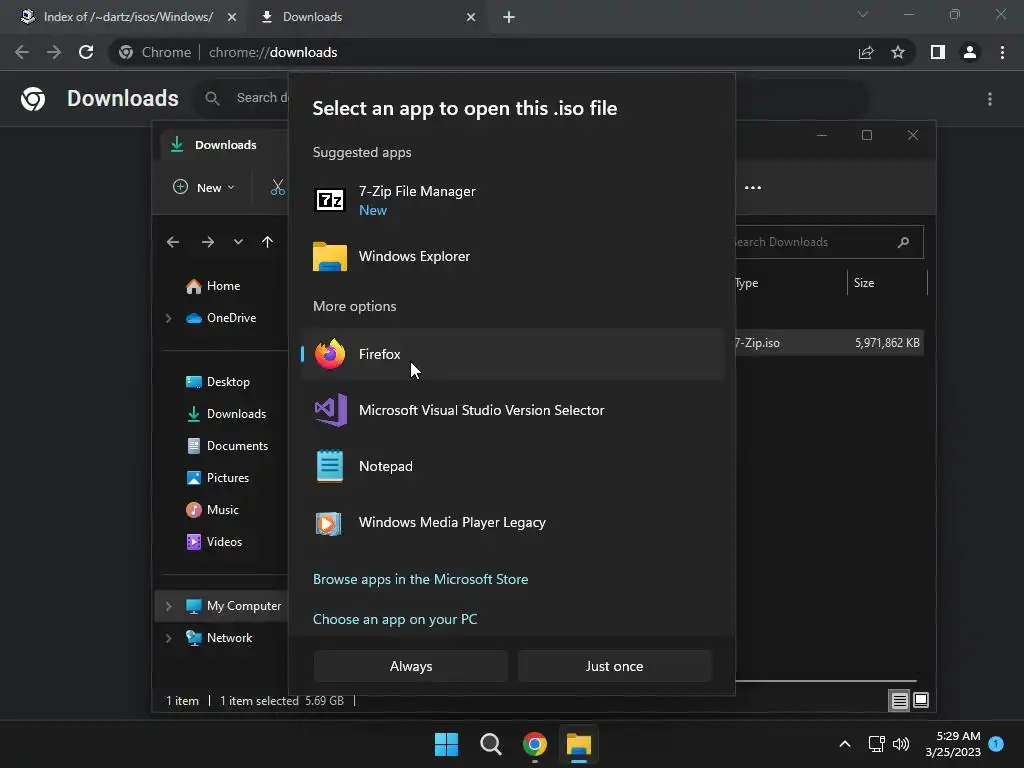Show hidden system tray icons
The image size is (1024, 768).
[844, 744]
